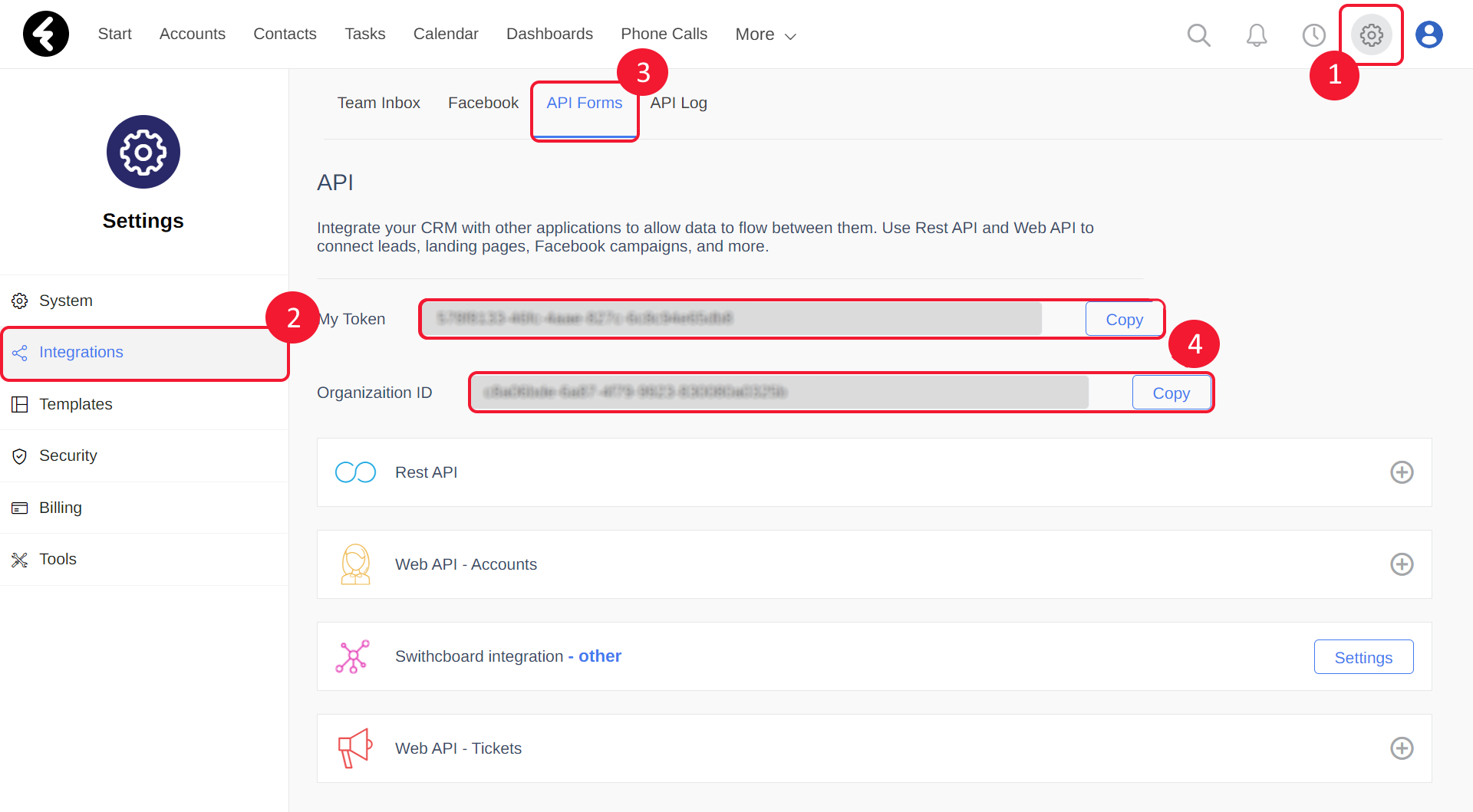
Task: Click the 'Settings' sidebar title
Action: [x=143, y=221]
